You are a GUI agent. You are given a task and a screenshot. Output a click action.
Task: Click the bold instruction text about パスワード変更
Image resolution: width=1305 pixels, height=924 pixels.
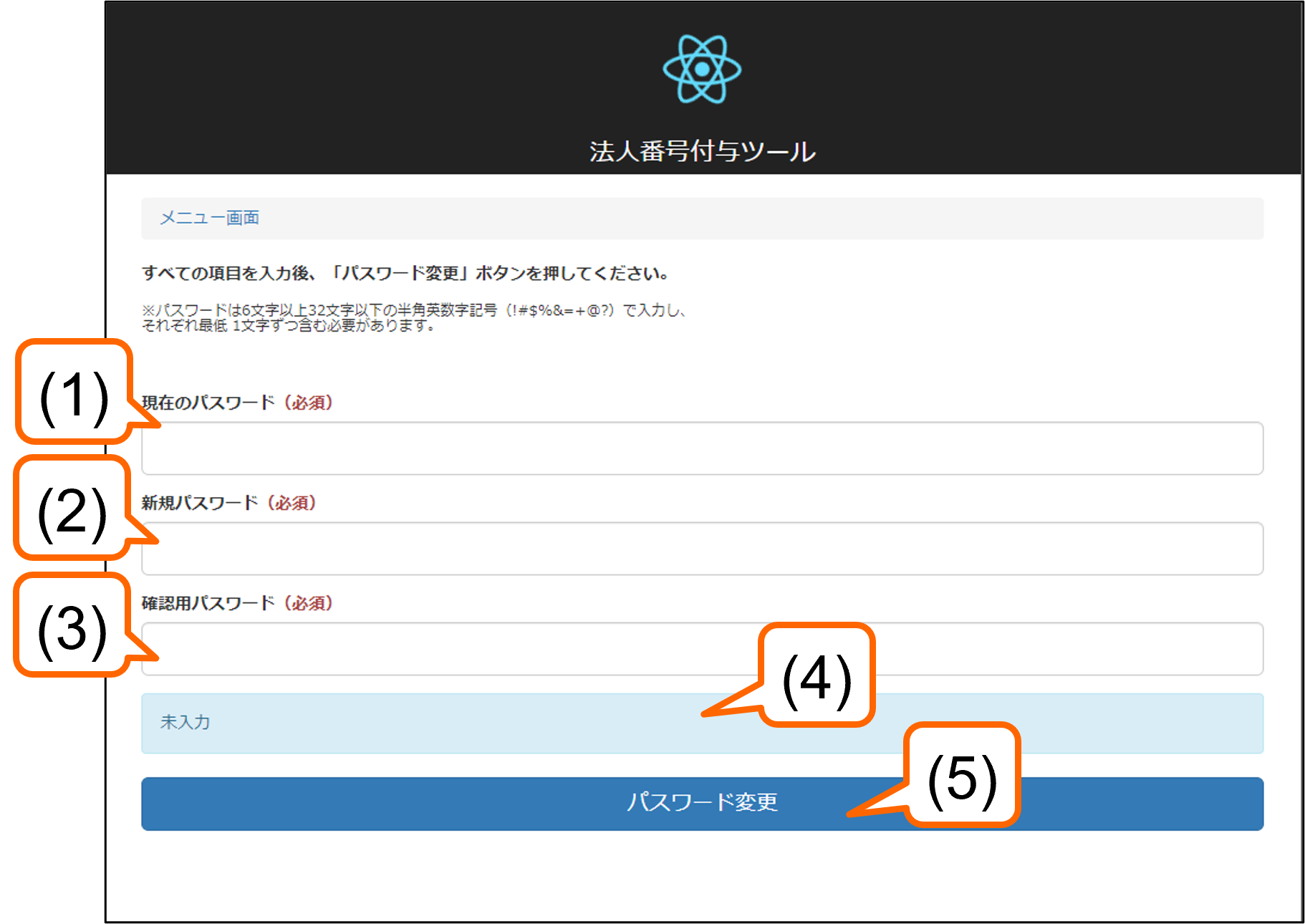pyautogui.click(x=405, y=273)
